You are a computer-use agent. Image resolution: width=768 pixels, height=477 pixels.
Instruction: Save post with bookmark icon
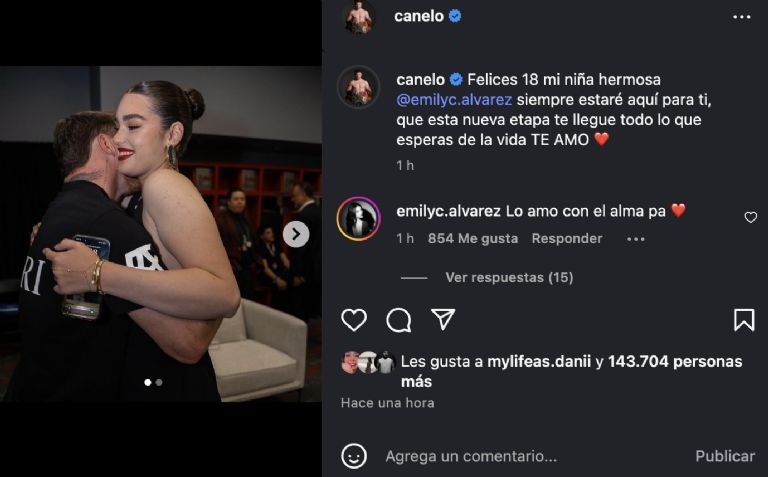point(744,320)
